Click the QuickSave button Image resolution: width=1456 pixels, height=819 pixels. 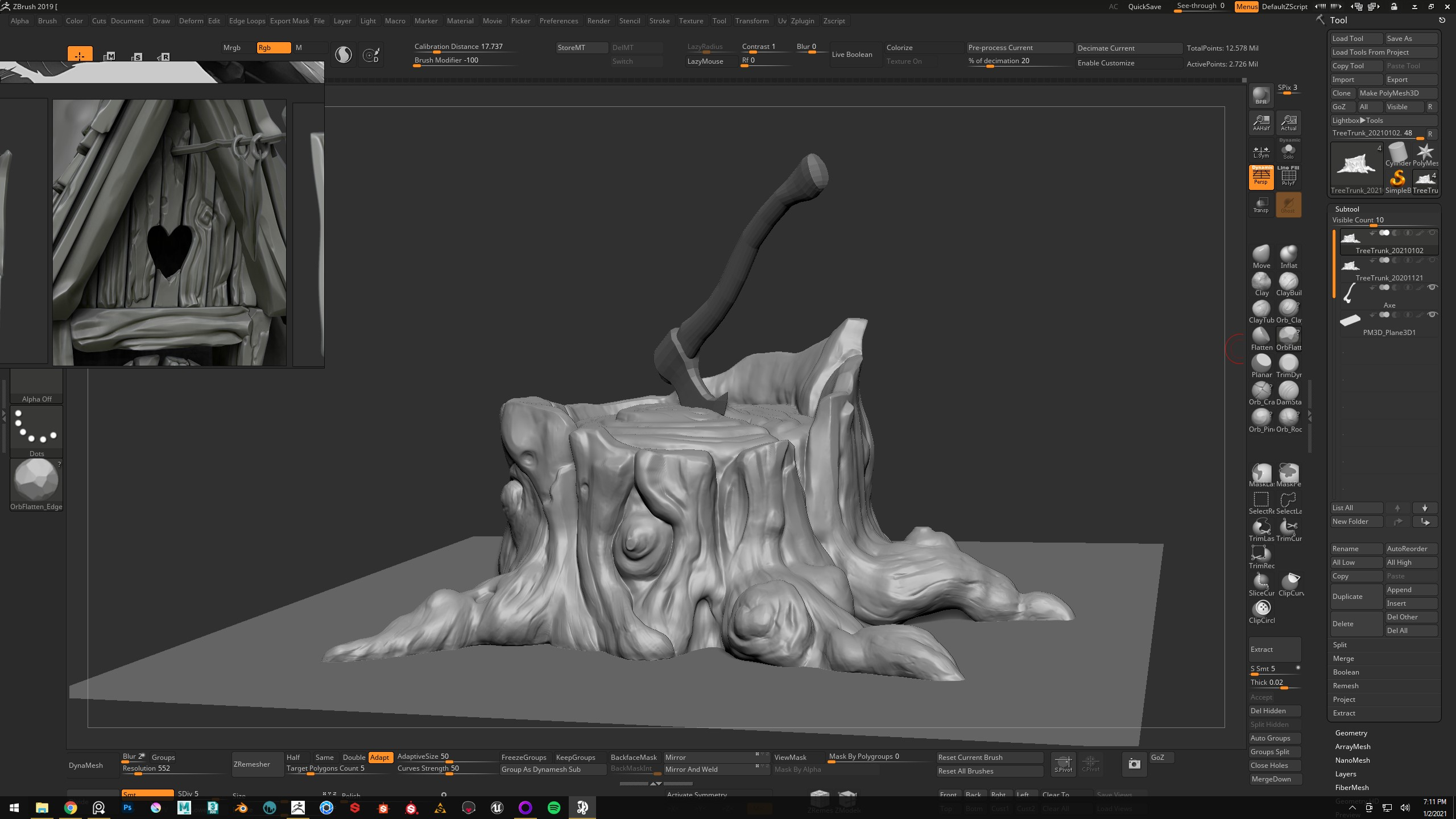(x=1144, y=6)
